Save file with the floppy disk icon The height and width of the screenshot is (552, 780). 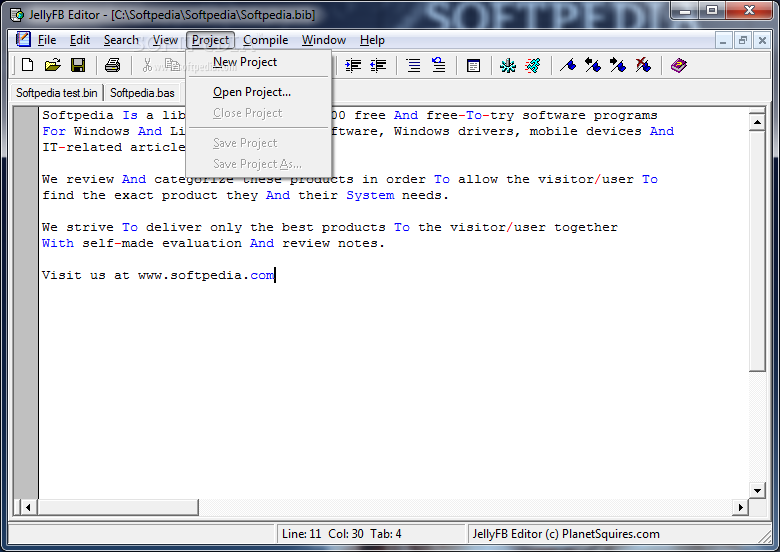point(78,65)
